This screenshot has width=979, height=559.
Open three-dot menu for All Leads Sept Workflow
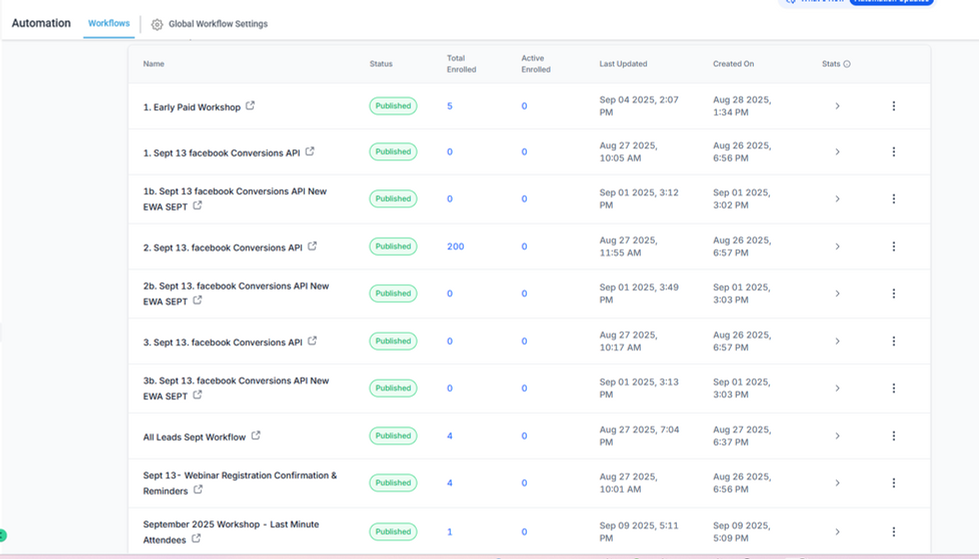[x=893, y=436]
